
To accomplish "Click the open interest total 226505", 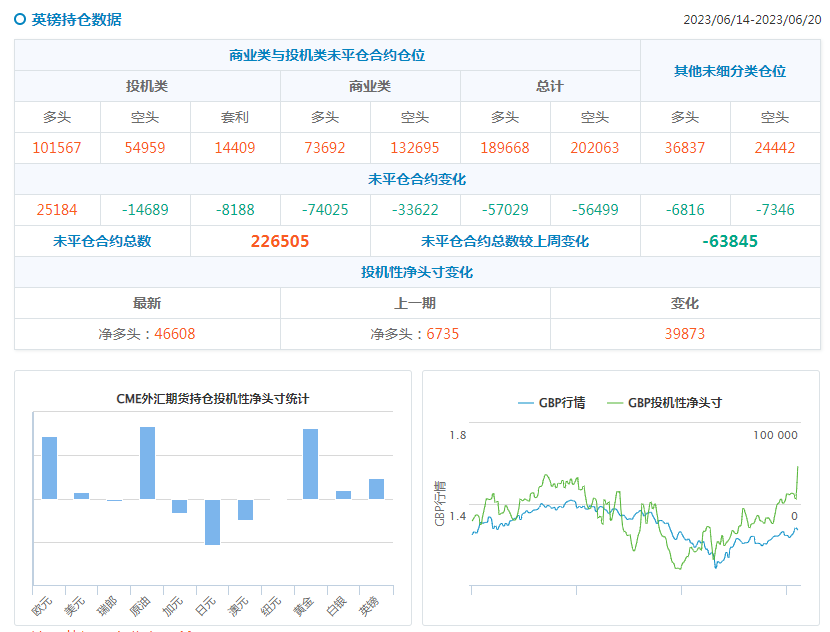I will click(x=280, y=241).
